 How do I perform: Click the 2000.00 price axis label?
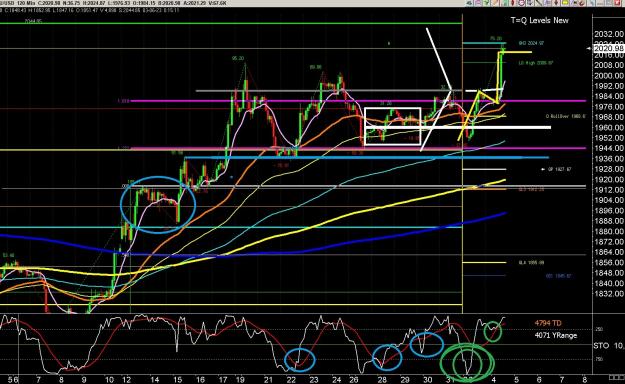609,76
